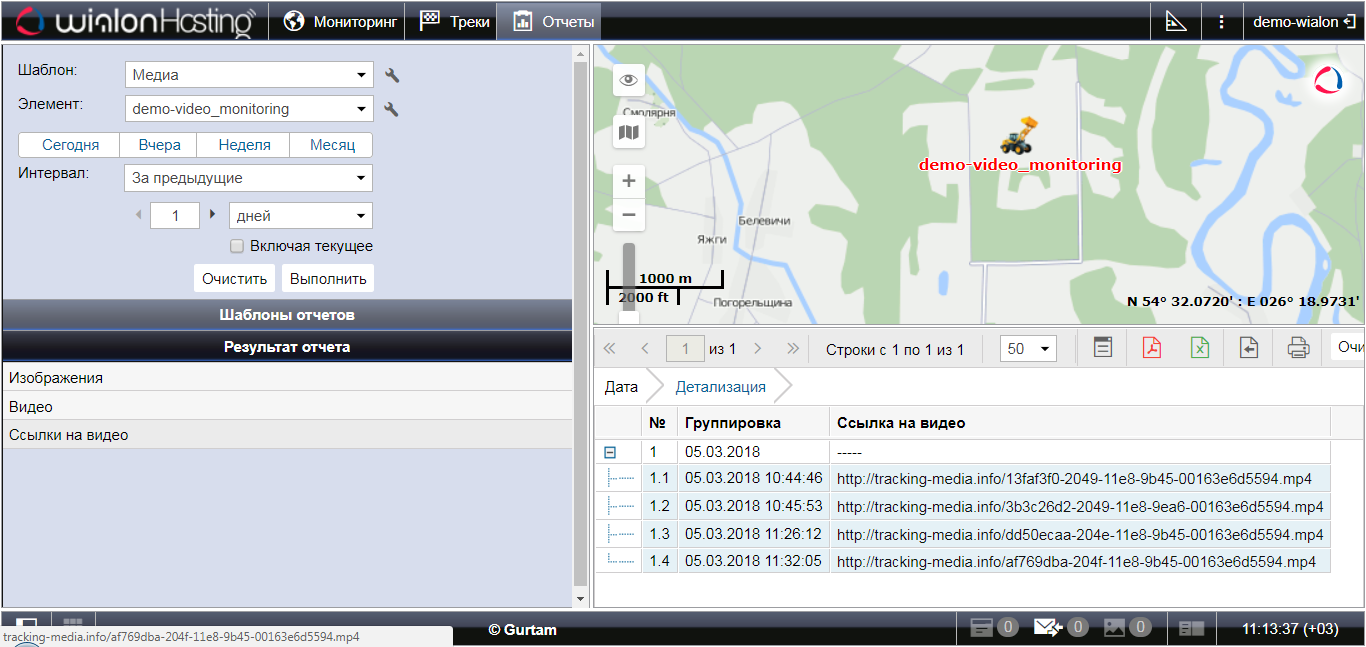Viewport: 1366px width, 647px height.
Task: Enable the Включая текущее checkbox
Action: [x=237, y=246]
